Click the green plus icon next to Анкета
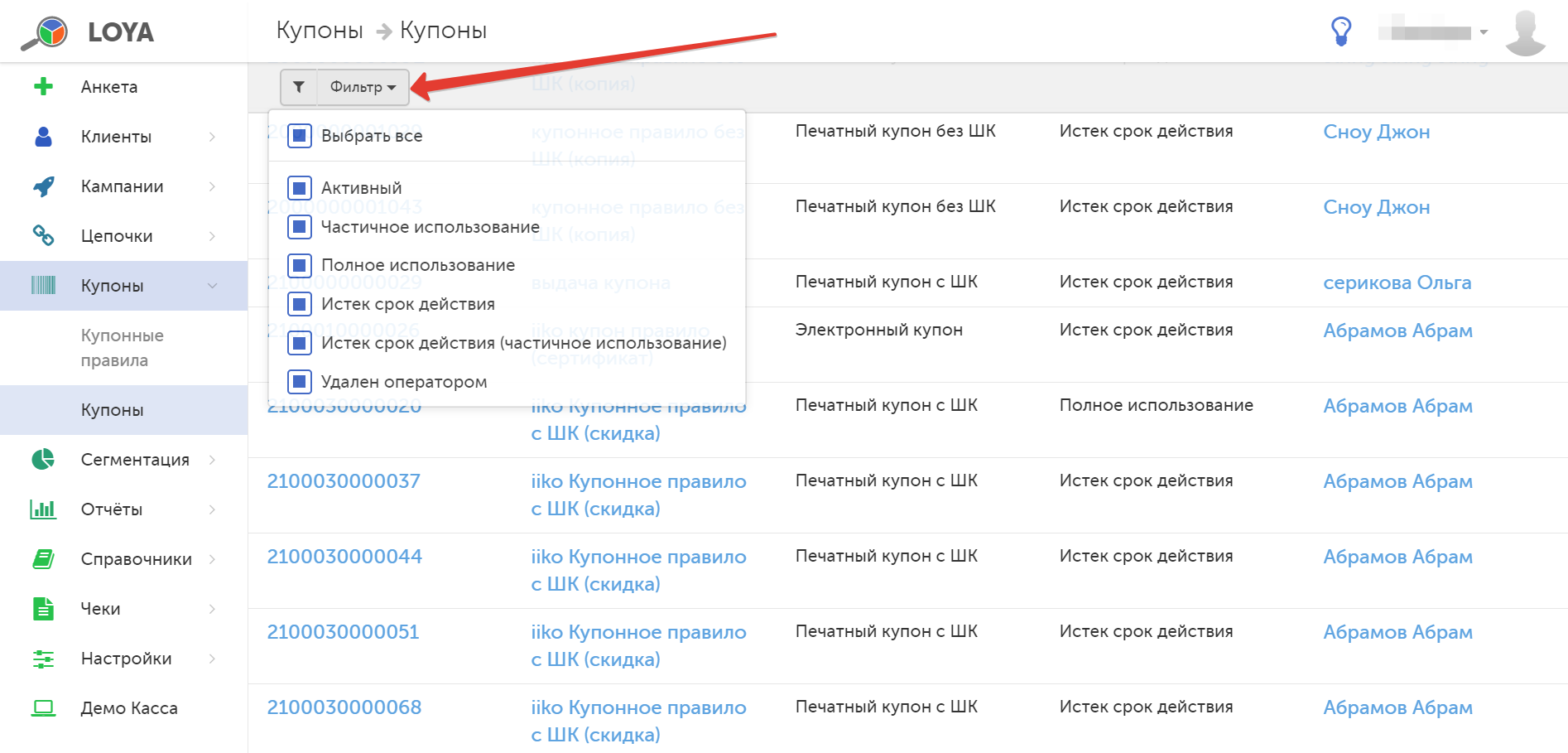This screenshot has width=1568, height=753. 43,87
